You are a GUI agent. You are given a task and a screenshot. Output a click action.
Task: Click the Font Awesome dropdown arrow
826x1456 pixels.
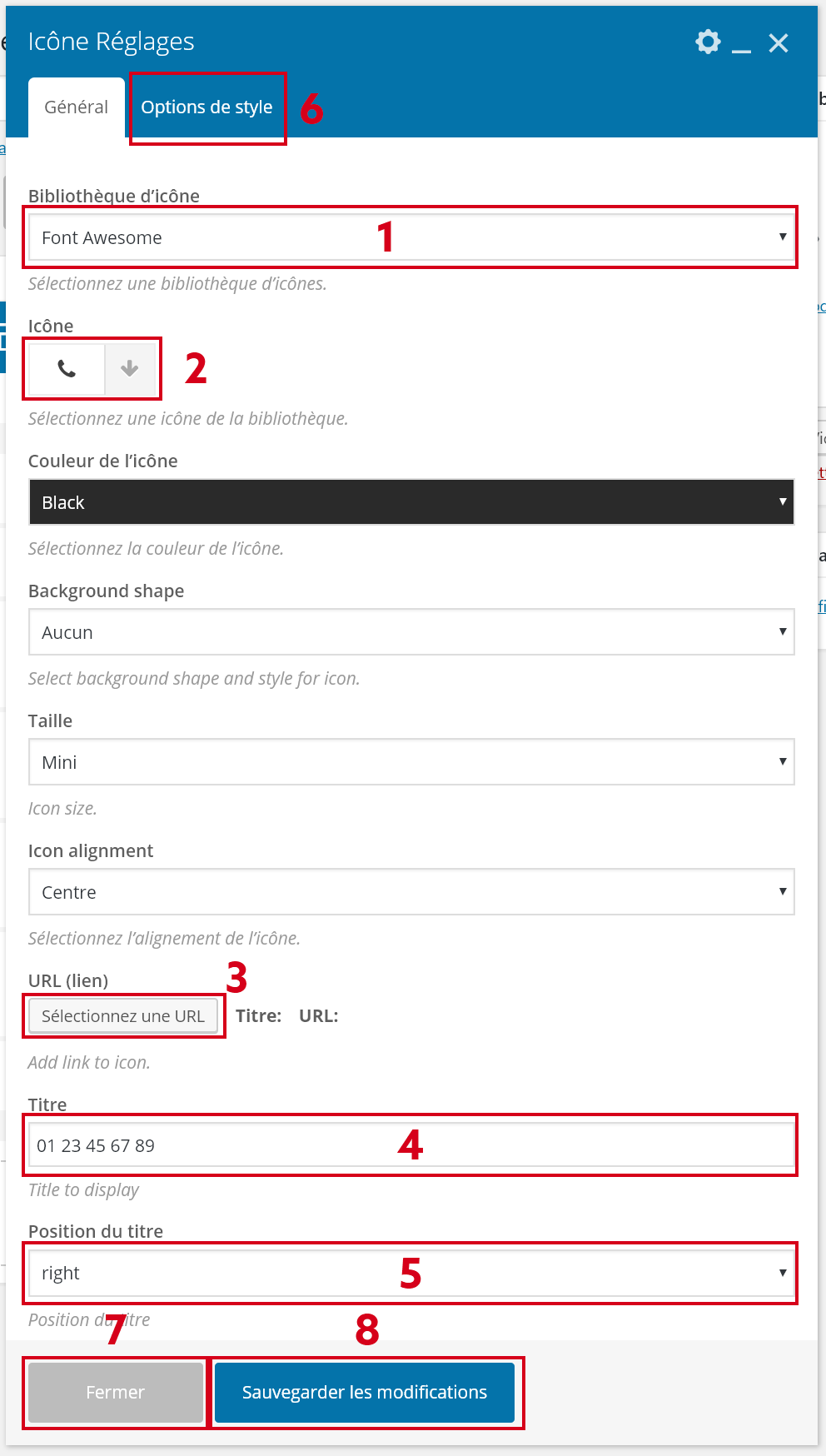[783, 237]
